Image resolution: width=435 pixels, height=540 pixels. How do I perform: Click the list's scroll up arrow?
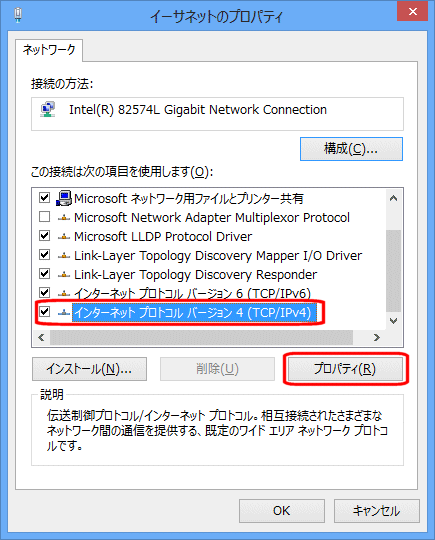[x=393, y=198]
